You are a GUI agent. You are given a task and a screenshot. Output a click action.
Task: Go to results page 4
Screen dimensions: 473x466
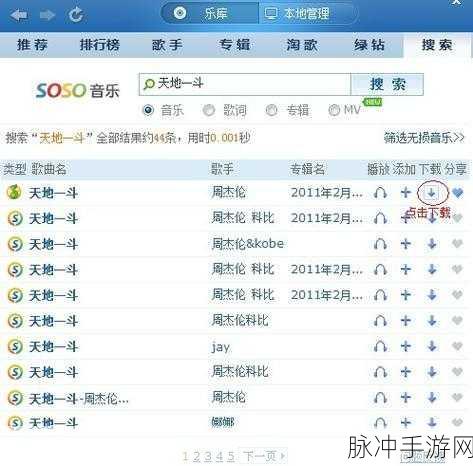click(x=219, y=456)
